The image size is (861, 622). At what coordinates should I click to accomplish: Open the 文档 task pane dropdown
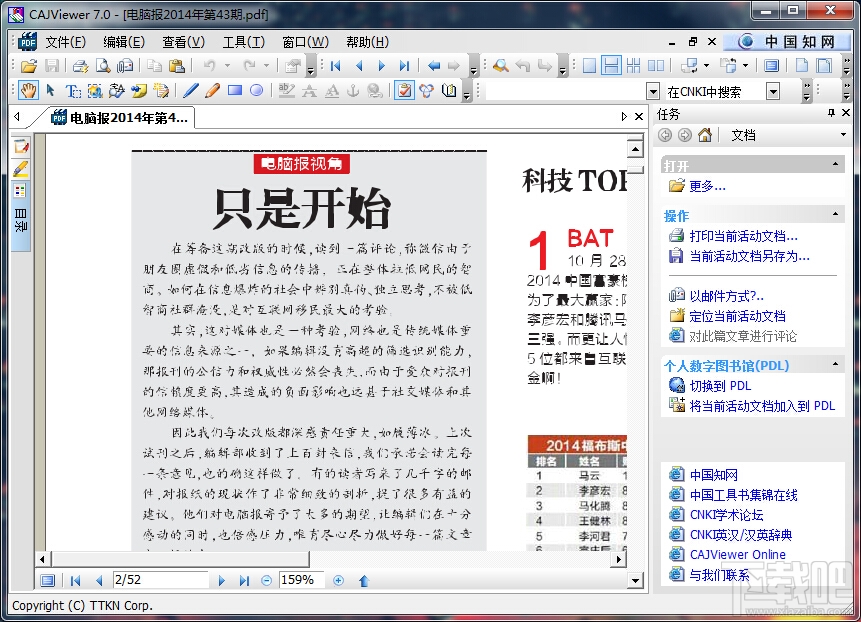coord(843,135)
